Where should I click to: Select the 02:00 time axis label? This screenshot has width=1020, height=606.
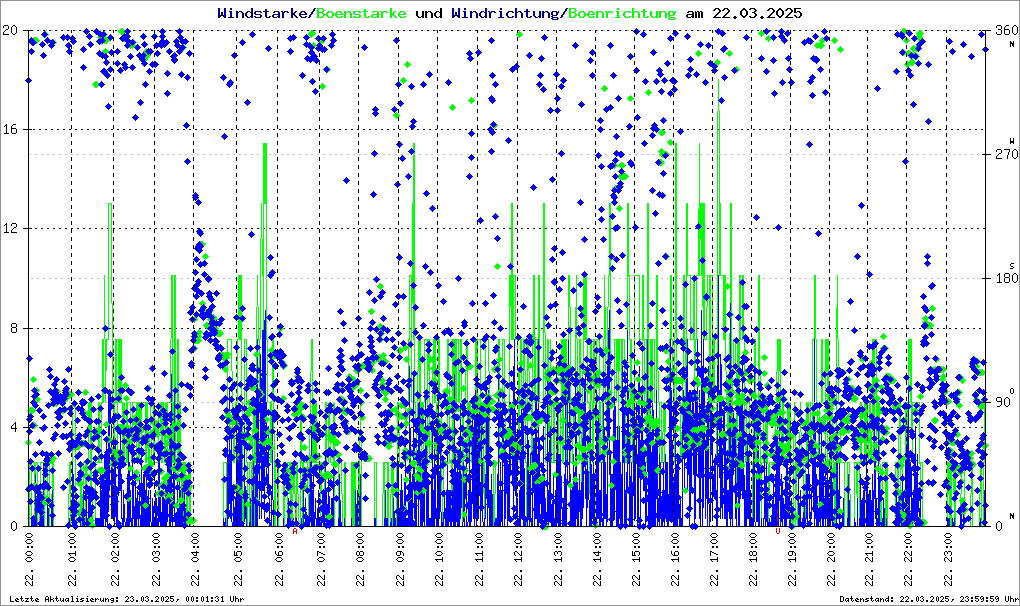point(115,559)
